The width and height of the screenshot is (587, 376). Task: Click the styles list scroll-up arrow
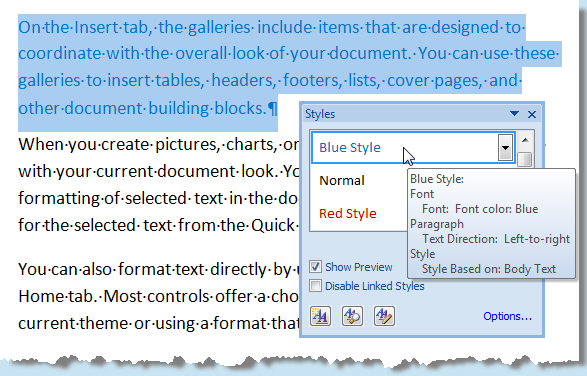[525, 141]
